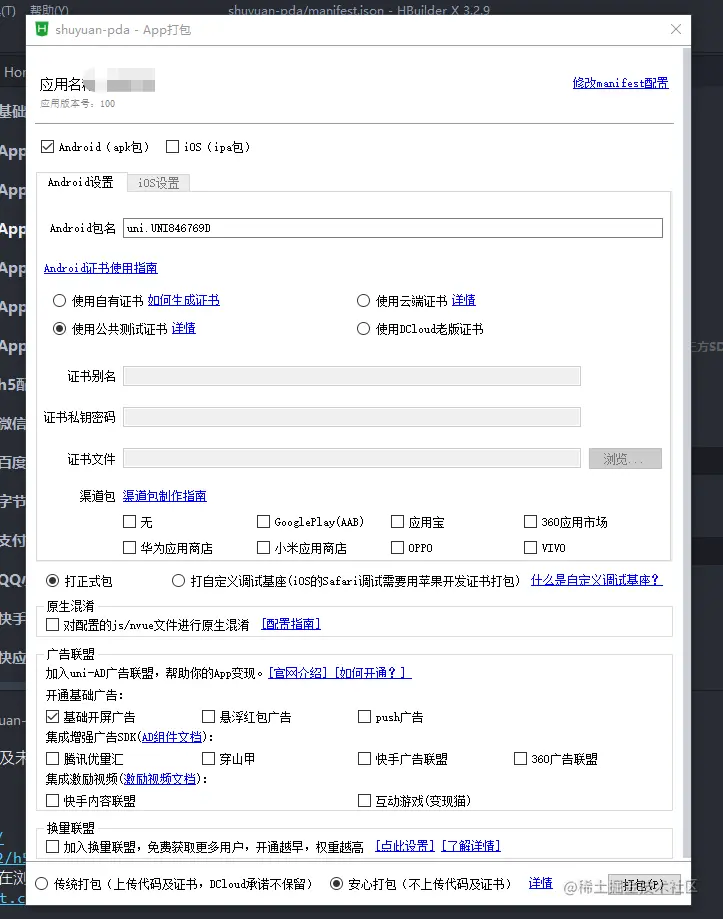Select the 传统打包 radio button

tap(41, 883)
